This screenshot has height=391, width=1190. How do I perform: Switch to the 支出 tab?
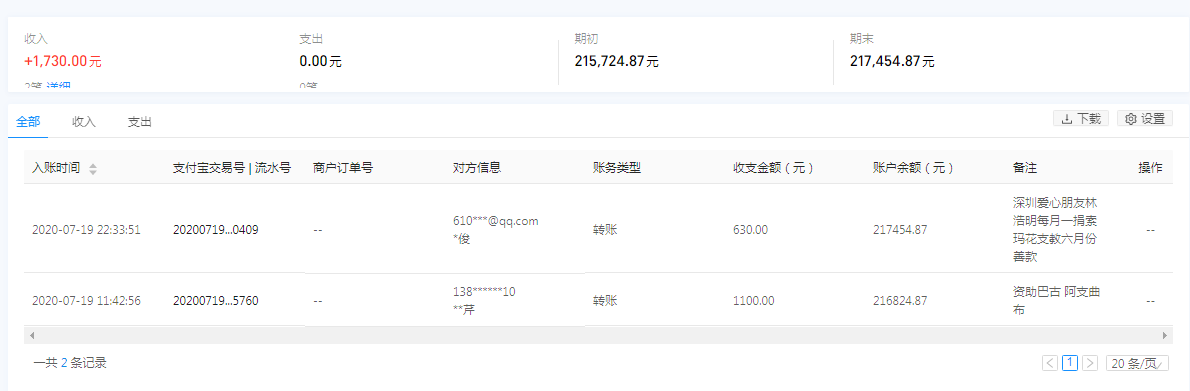pyautogui.click(x=140, y=121)
